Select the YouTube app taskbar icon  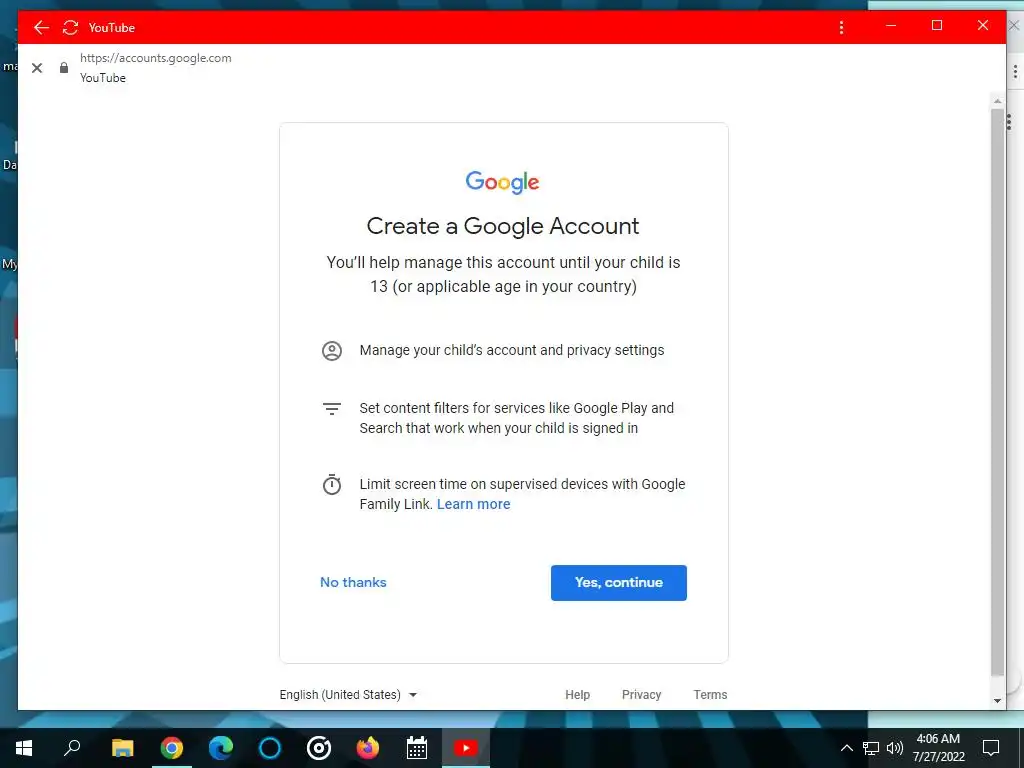click(x=466, y=748)
